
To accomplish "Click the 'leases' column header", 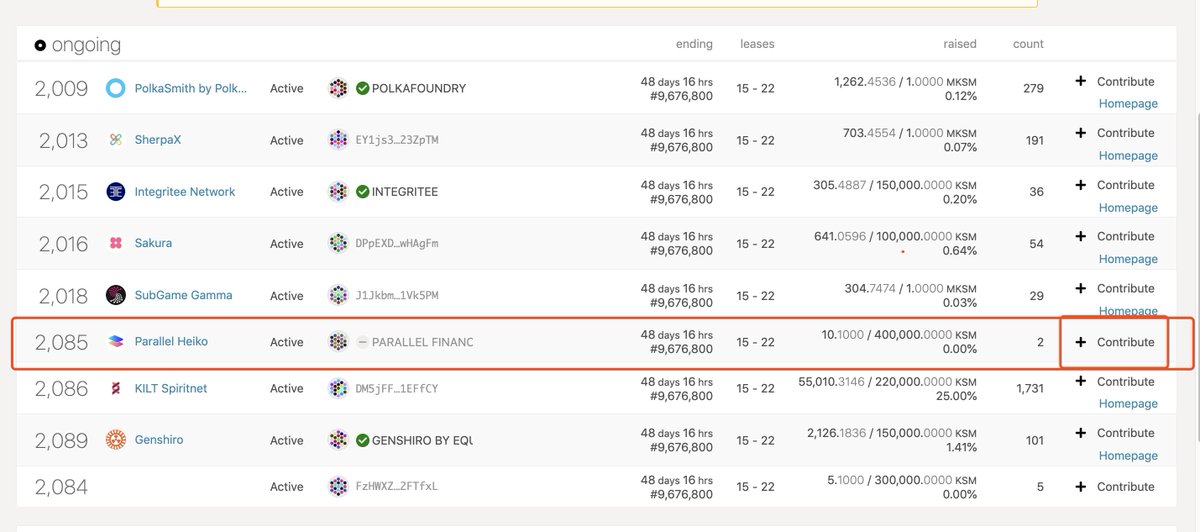I will coord(757,44).
